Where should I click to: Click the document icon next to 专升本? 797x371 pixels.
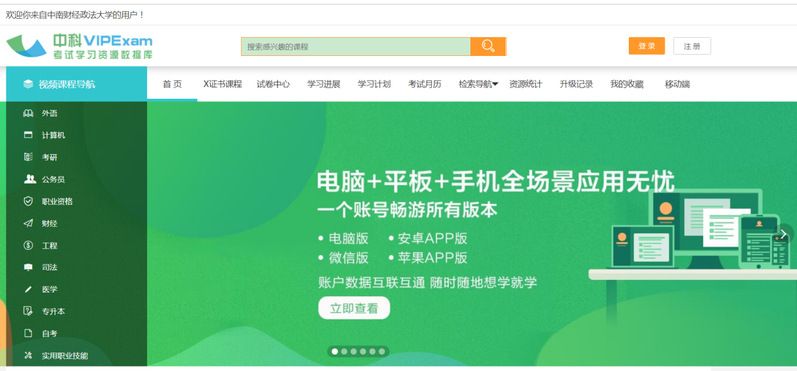(28, 312)
